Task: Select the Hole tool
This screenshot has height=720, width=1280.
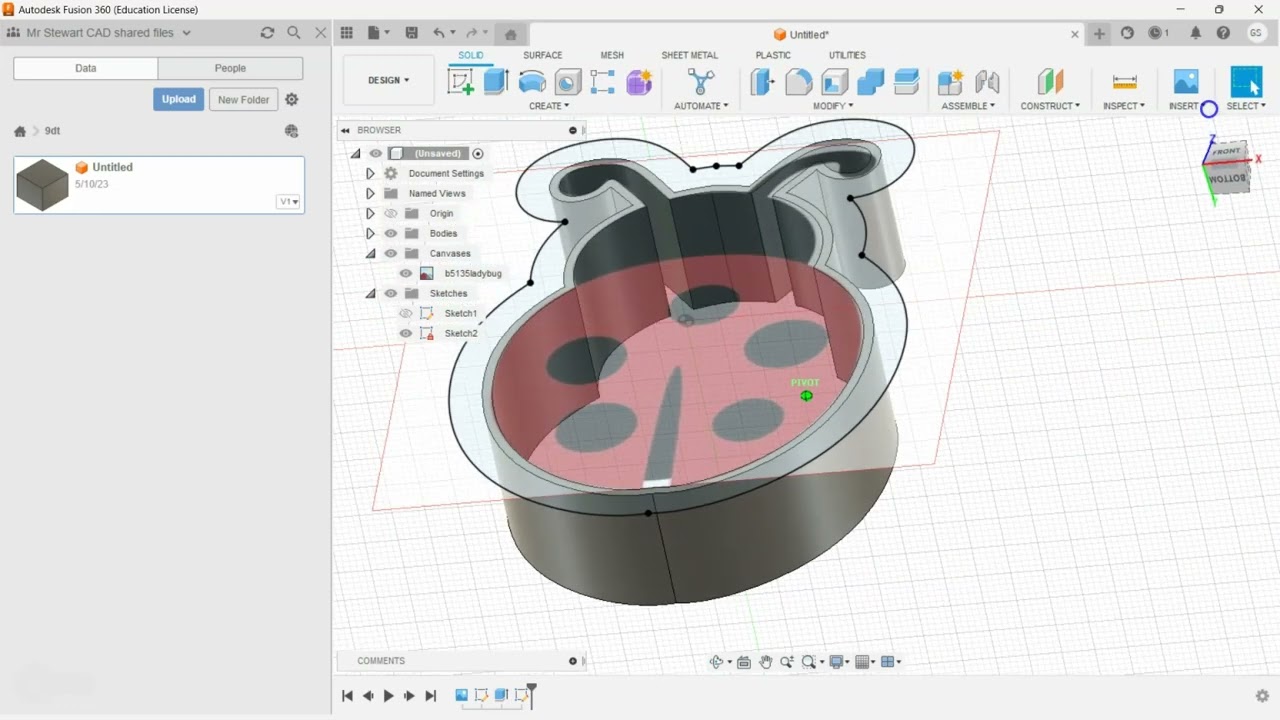Action: click(568, 82)
